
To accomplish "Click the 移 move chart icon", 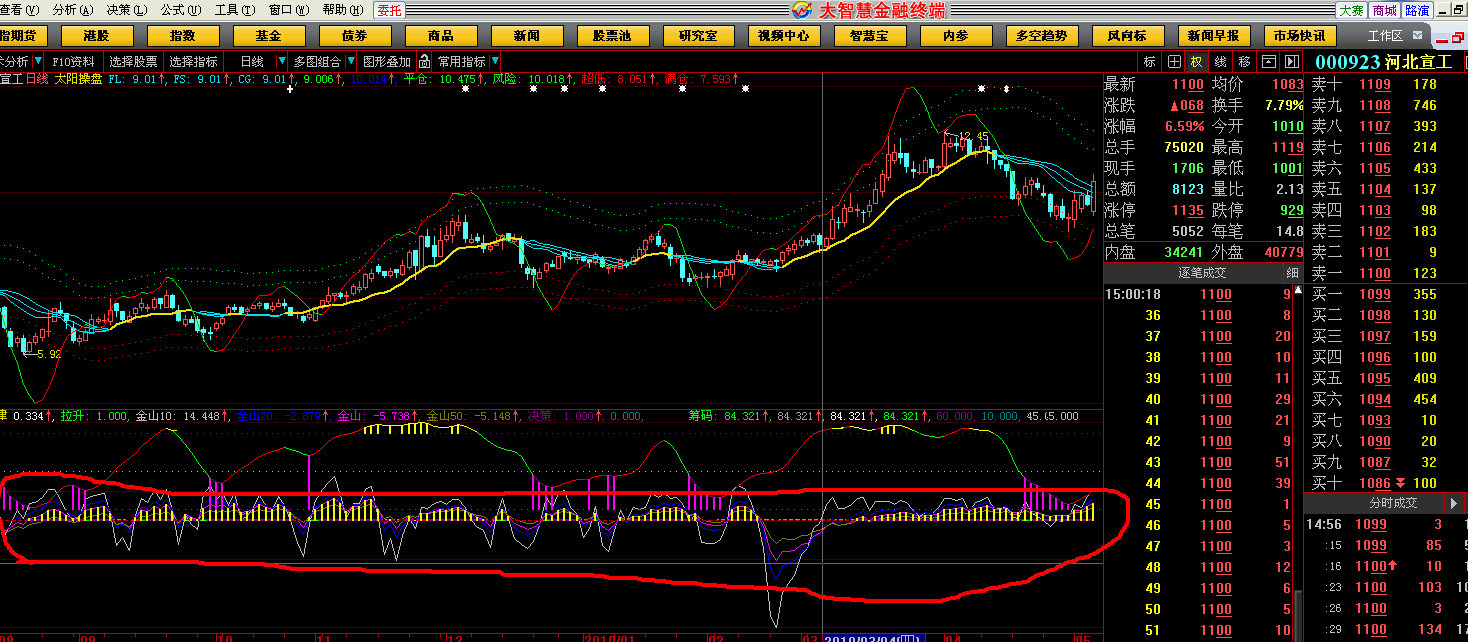I will pos(1244,61).
